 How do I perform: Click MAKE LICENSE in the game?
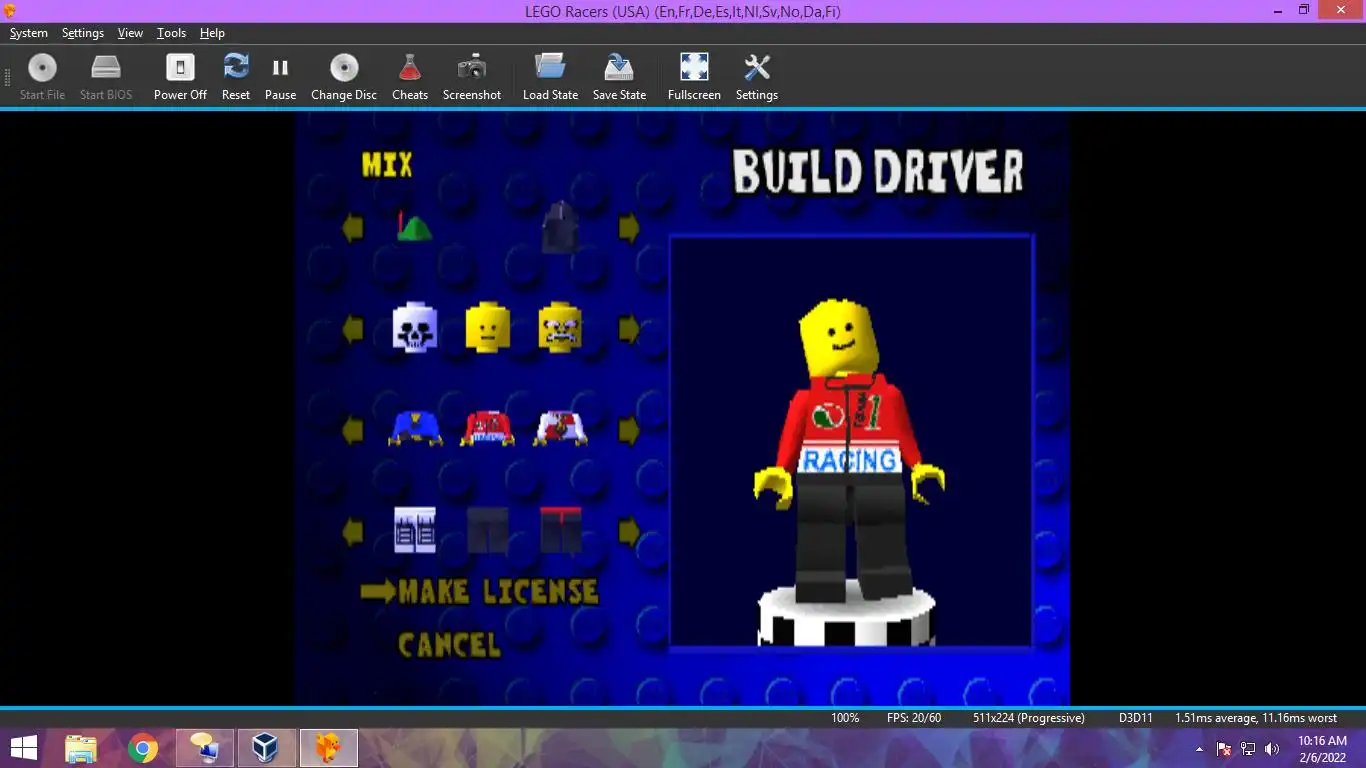[x=498, y=591]
